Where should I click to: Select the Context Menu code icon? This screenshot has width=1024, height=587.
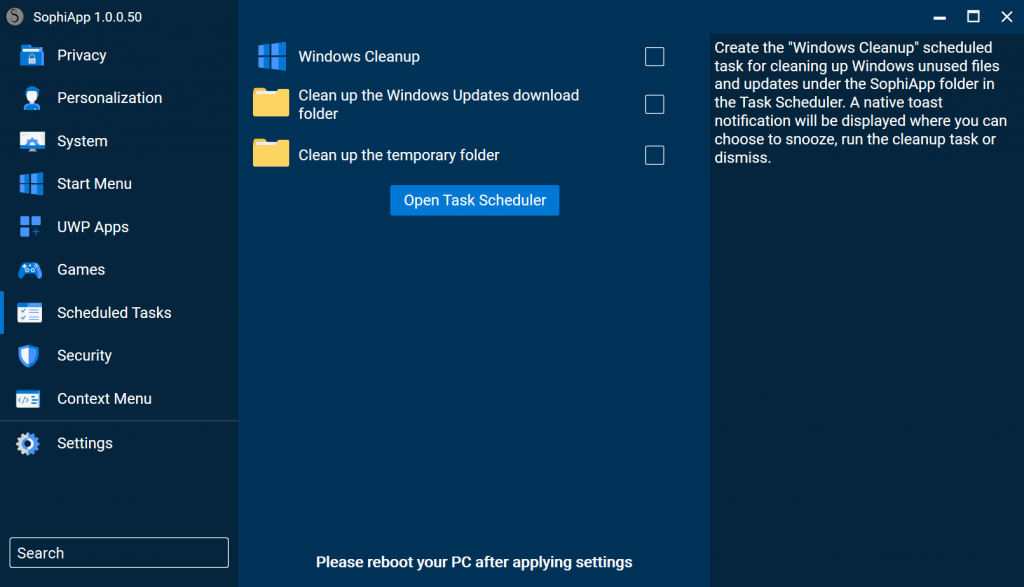point(29,399)
